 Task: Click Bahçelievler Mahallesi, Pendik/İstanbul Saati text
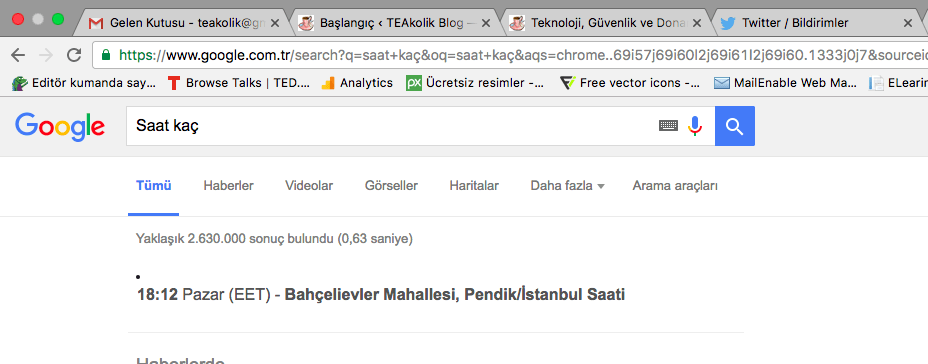[455, 294]
